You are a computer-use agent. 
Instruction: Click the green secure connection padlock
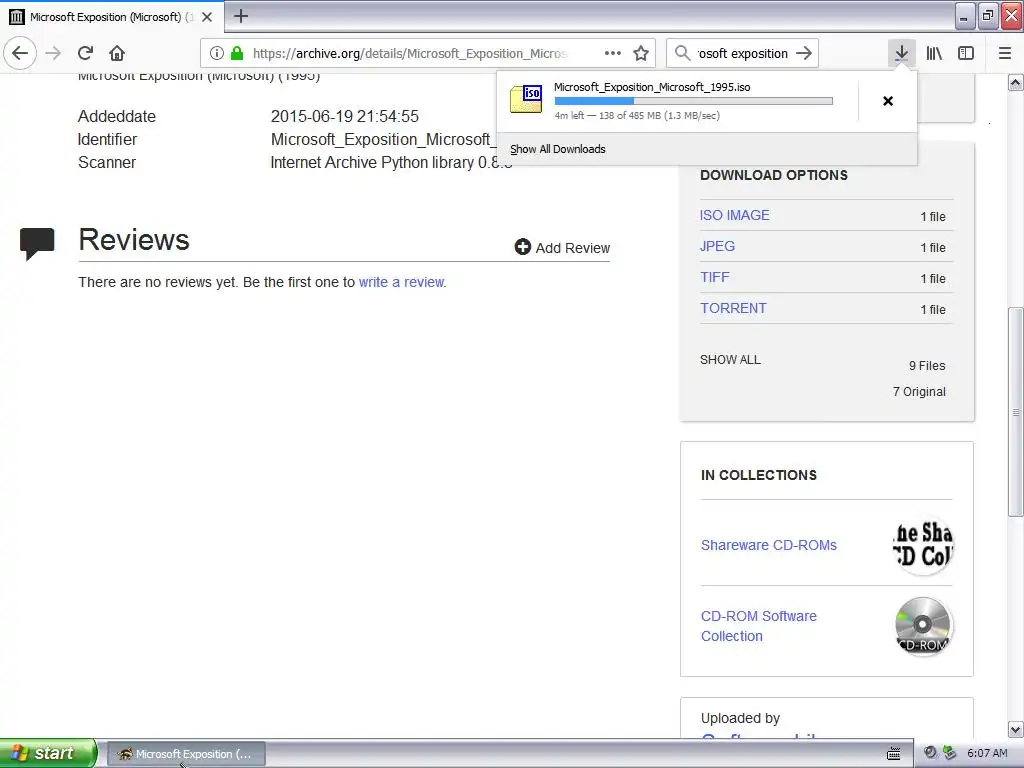(x=237, y=53)
